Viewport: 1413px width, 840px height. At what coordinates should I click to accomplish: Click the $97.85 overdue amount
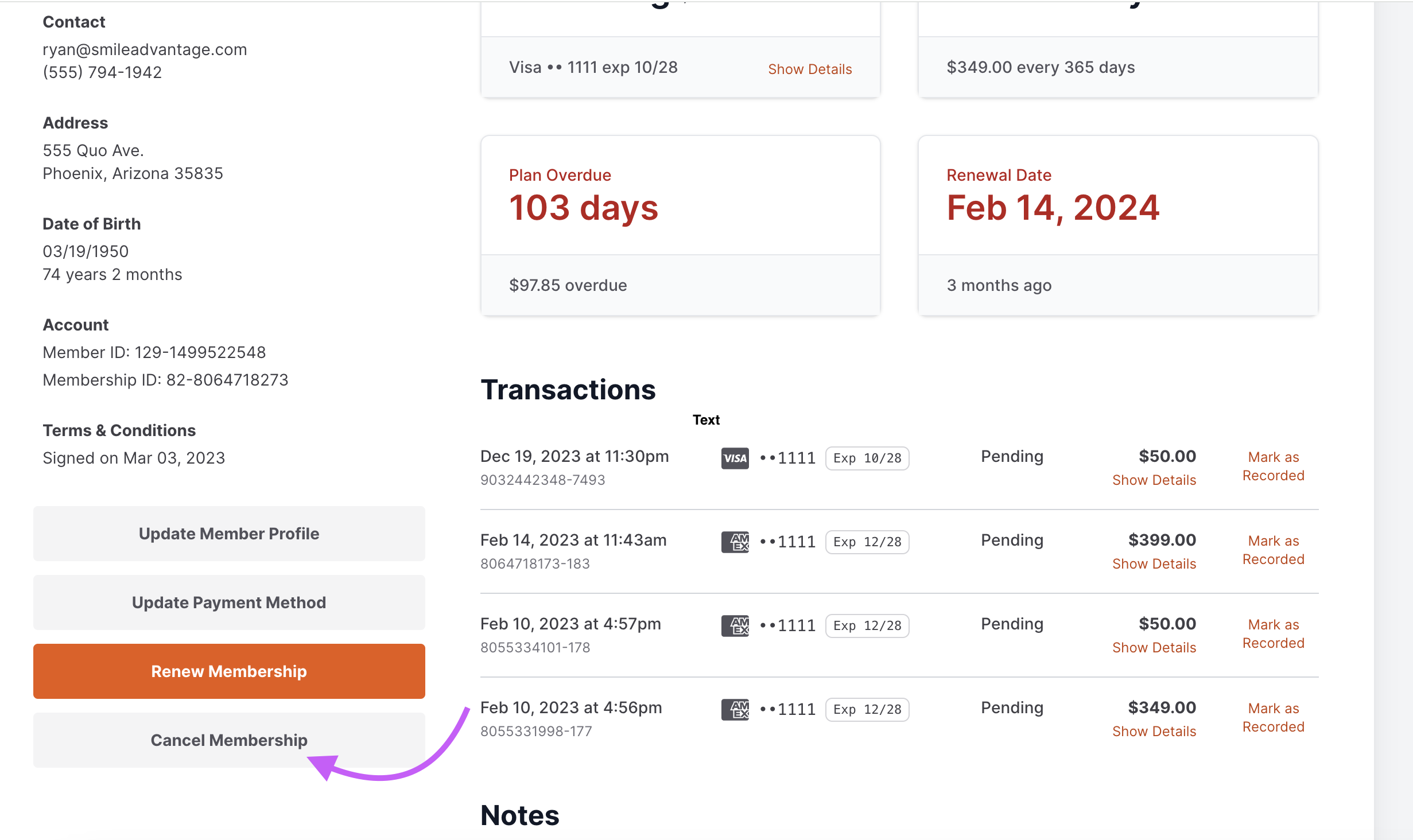(568, 285)
